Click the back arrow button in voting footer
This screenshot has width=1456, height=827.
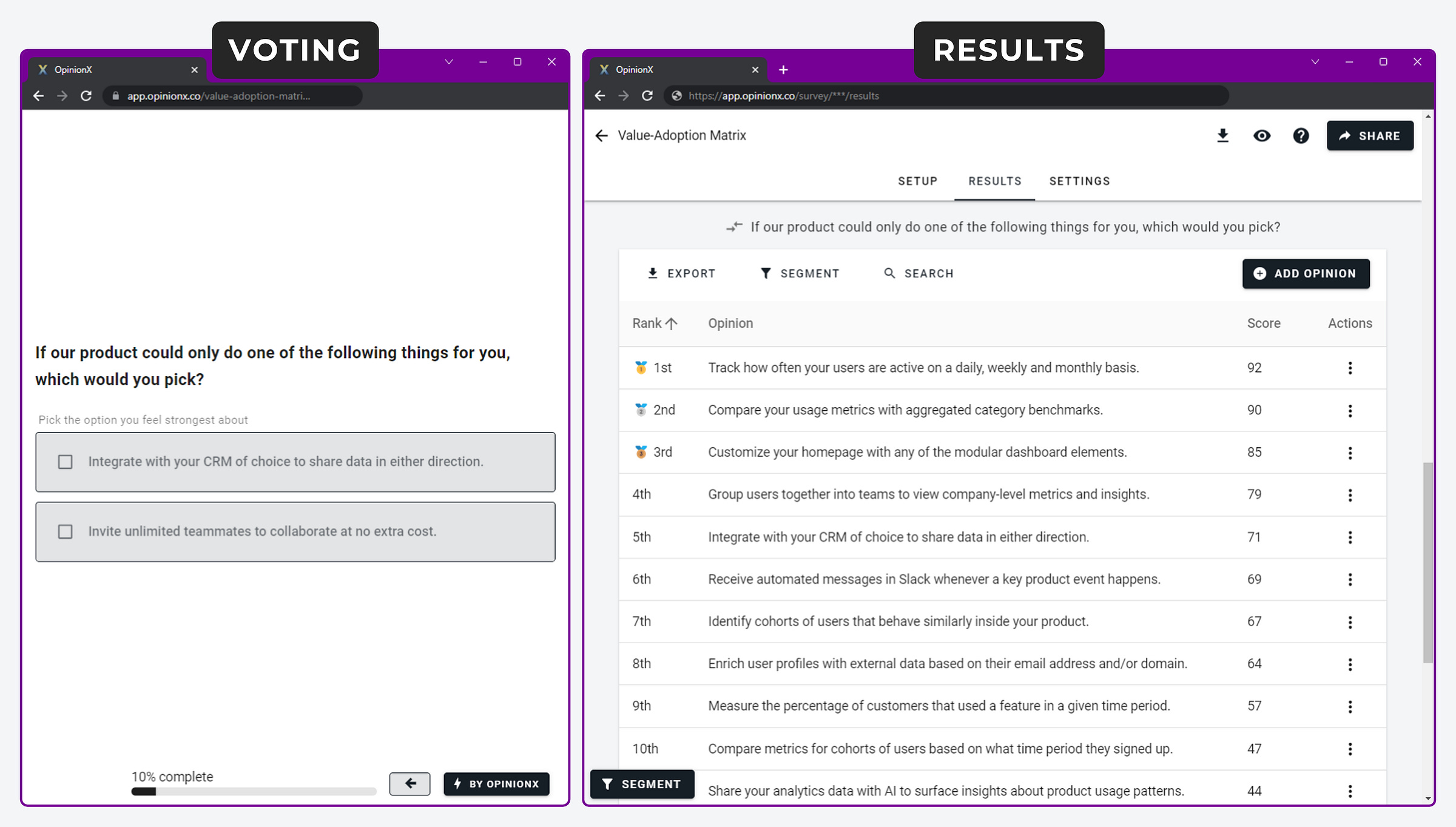[x=409, y=783]
